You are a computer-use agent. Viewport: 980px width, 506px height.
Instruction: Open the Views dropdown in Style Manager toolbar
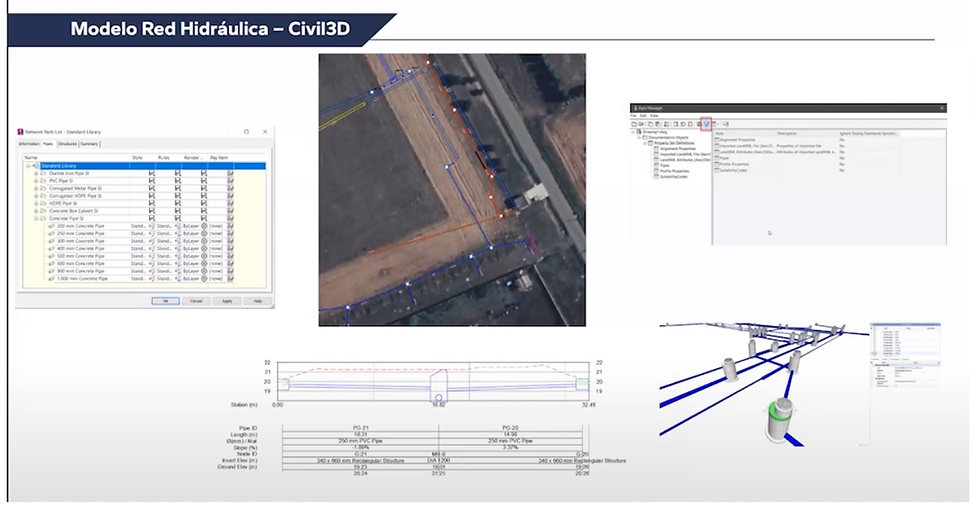tap(716, 124)
